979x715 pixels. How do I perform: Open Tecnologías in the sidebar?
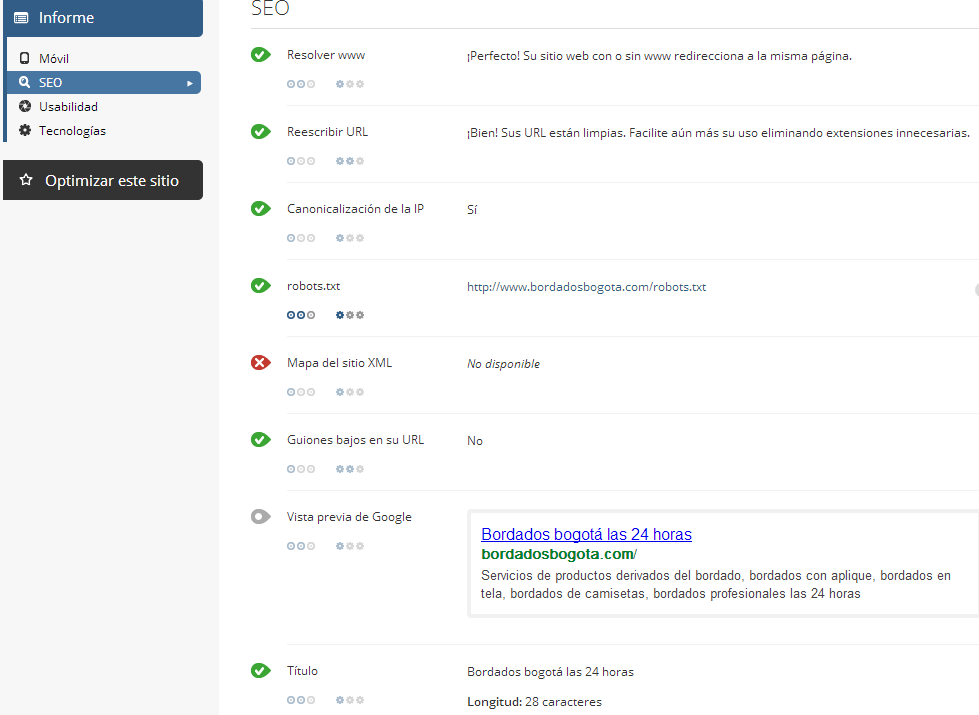[x=72, y=131]
